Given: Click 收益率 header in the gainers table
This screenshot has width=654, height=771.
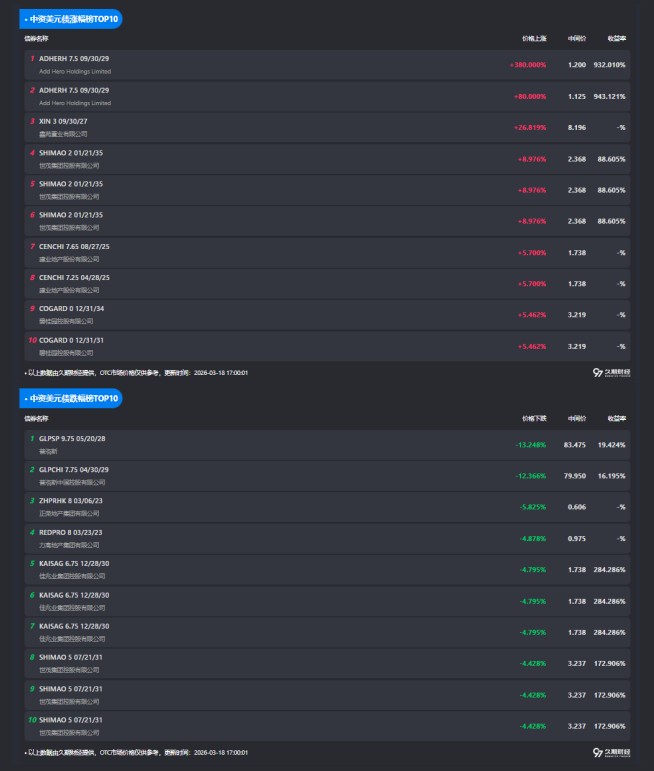Looking at the screenshot, I should point(616,39).
